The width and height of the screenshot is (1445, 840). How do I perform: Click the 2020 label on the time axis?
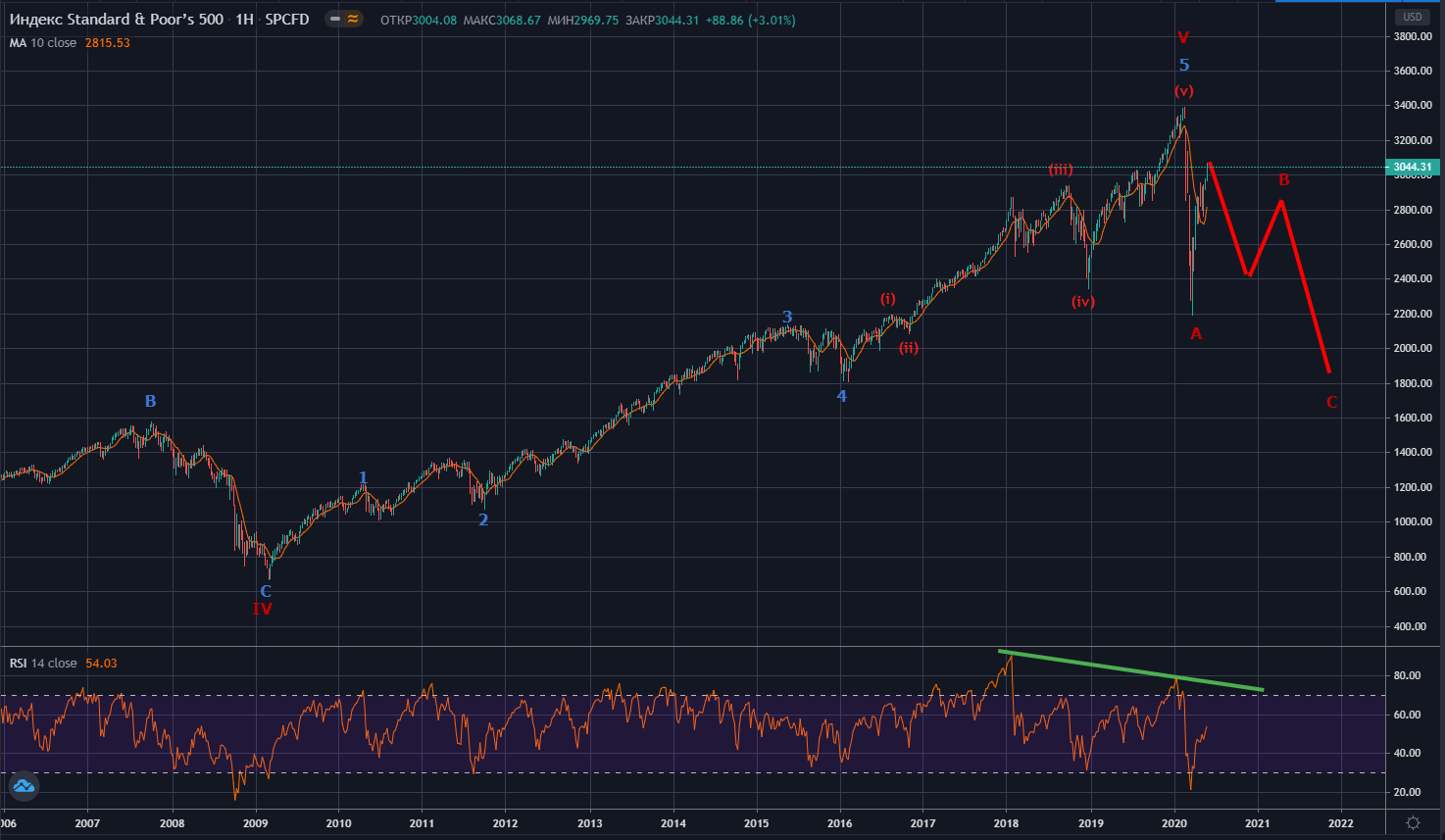[1175, 823]
